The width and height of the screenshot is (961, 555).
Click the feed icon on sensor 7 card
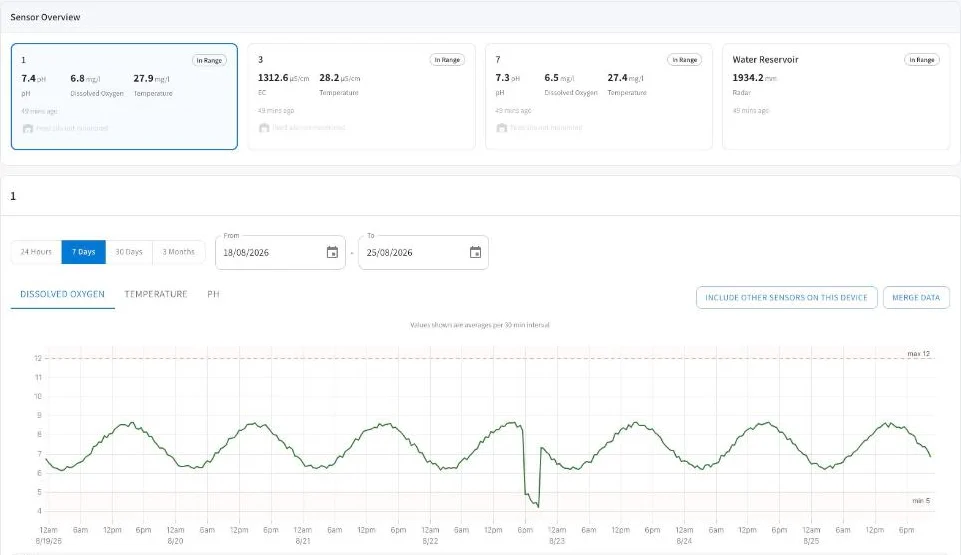(x=501, y=128)
